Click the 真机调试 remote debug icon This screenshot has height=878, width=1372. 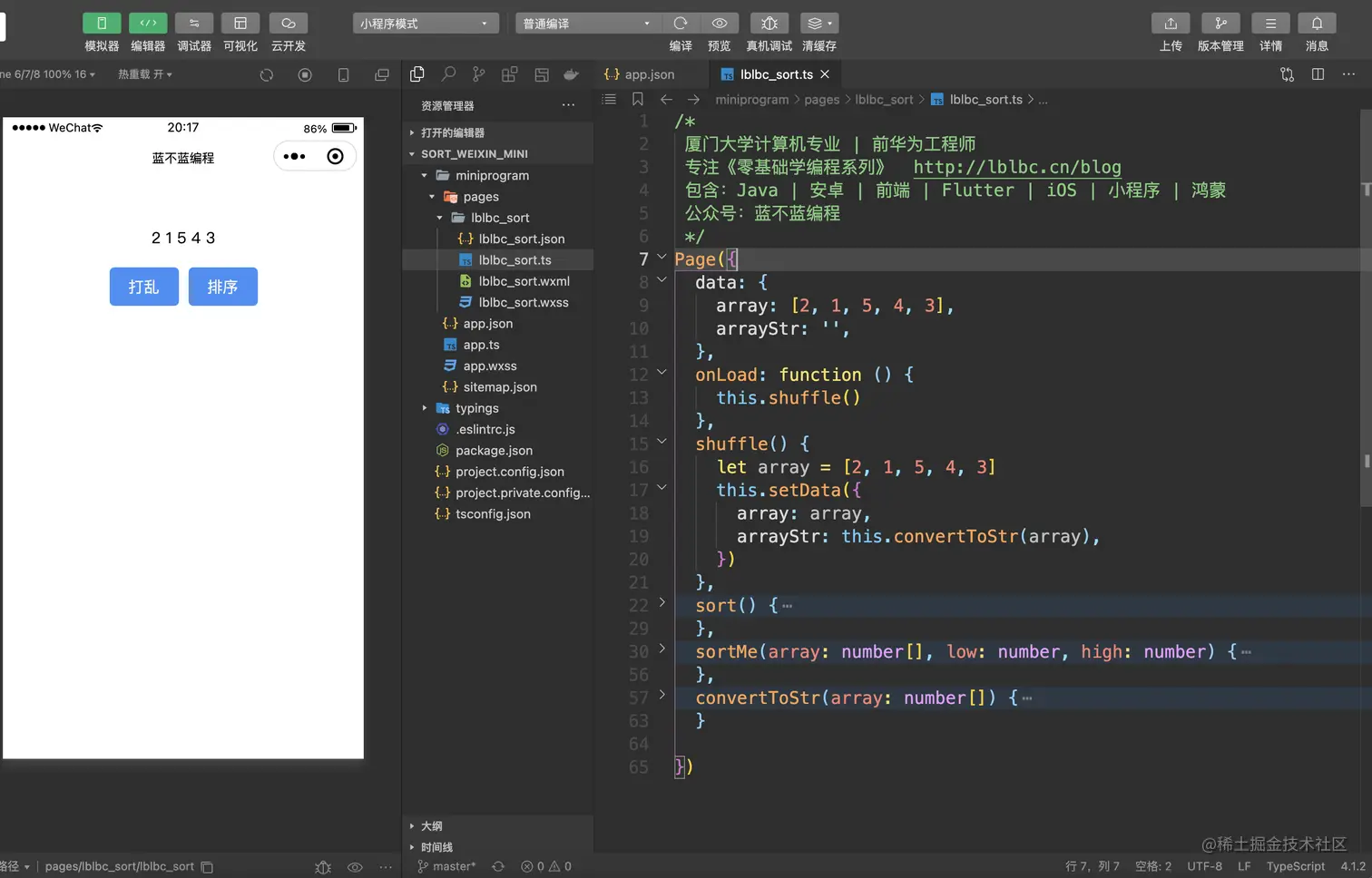(769, 23)
